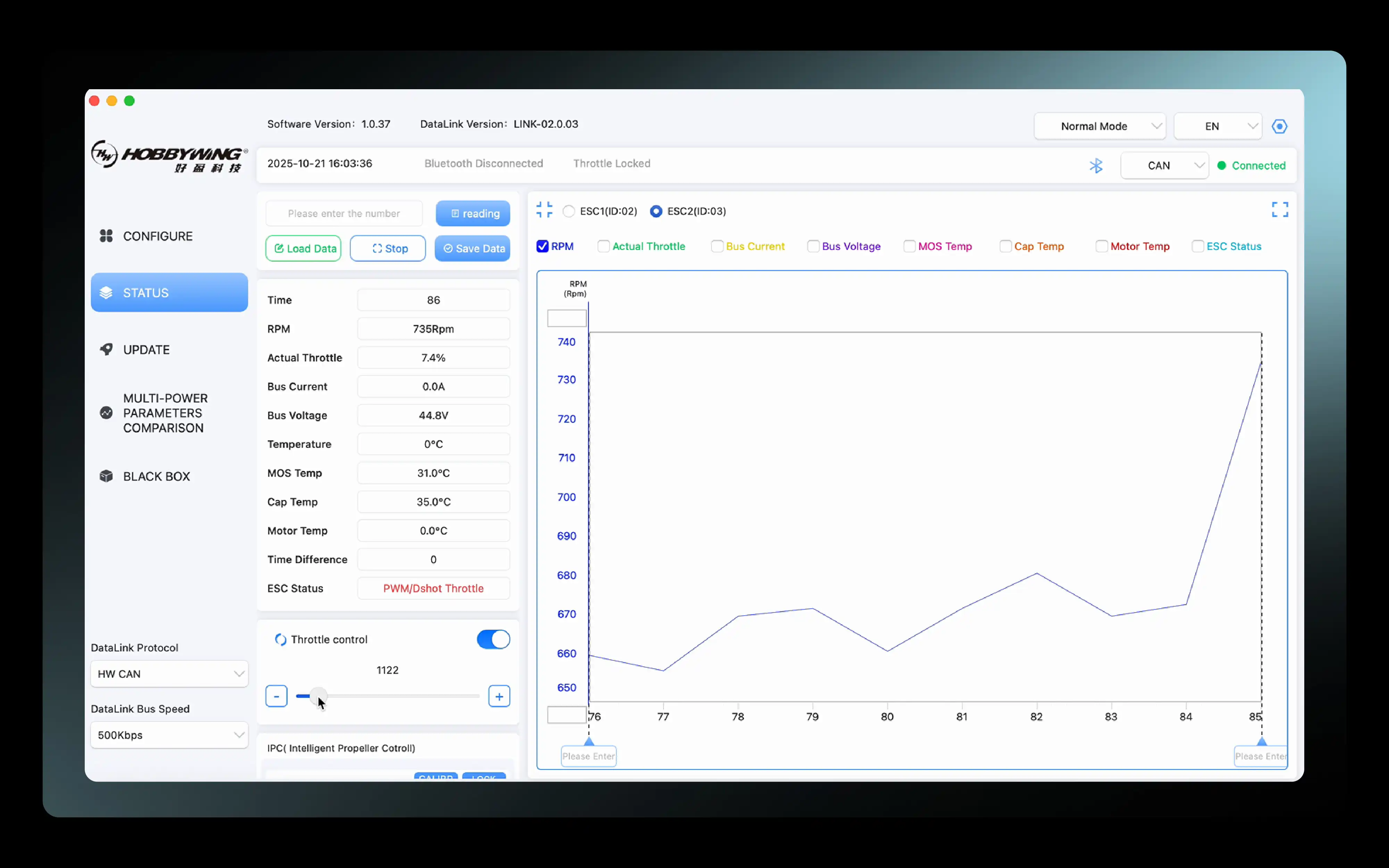Decrease throttle with minus button
1389x868 pixels.
pyautogui.click(x=277, y=696)
